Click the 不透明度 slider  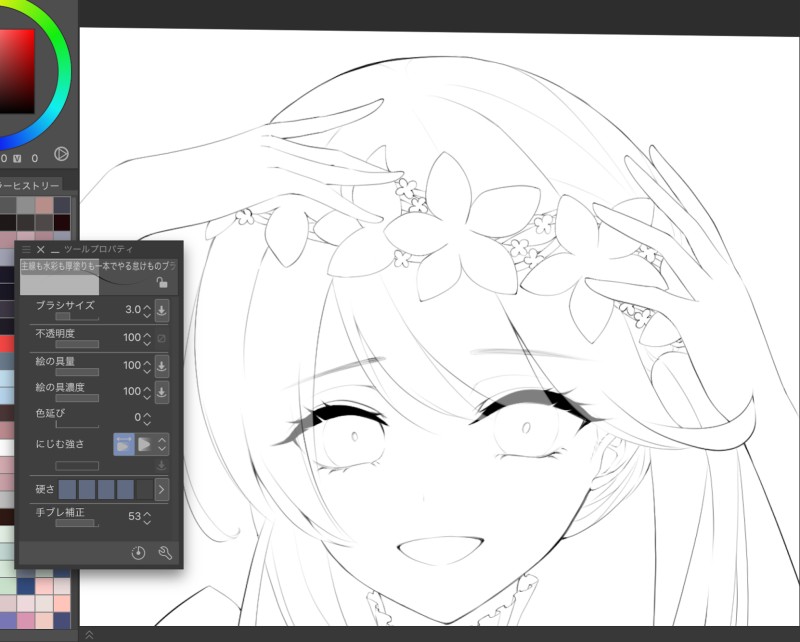[77, 344]
